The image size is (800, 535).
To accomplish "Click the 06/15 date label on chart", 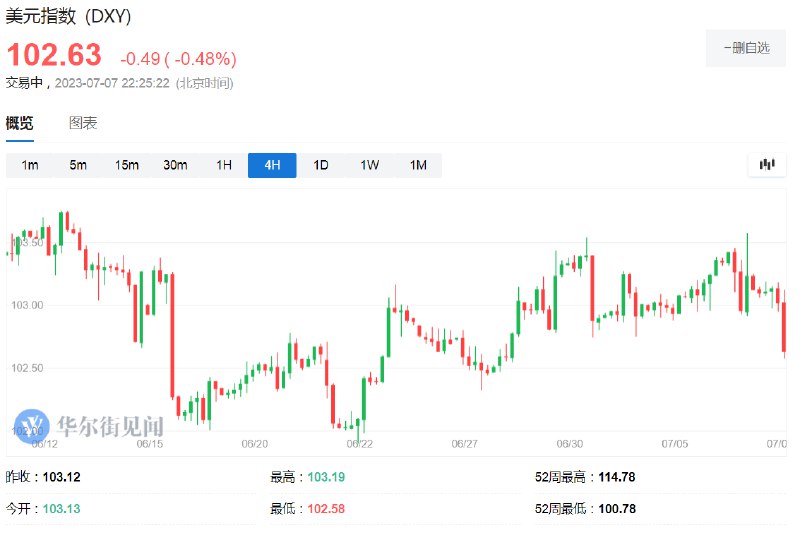I will pos(149,444).
